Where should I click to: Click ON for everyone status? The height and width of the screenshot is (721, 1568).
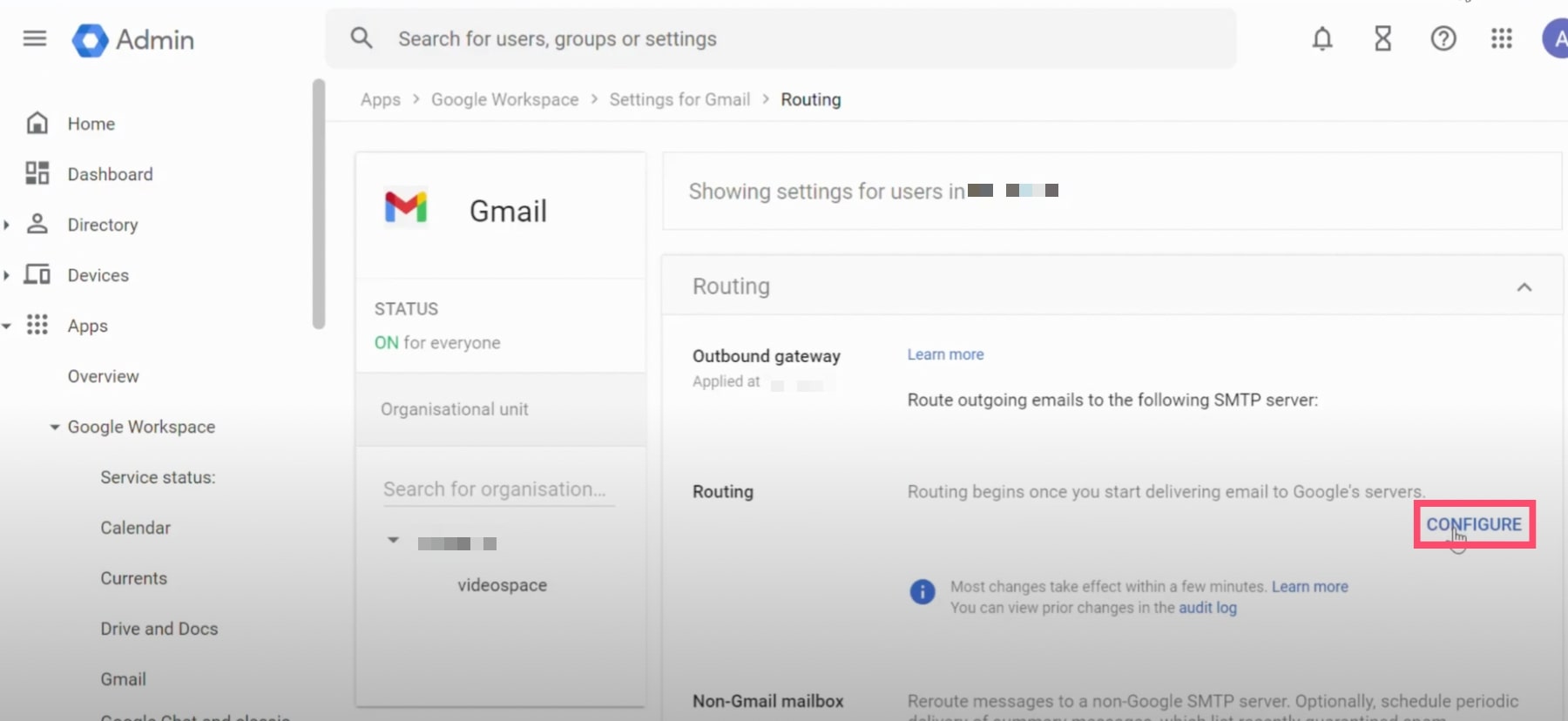(x=437, y=342)
